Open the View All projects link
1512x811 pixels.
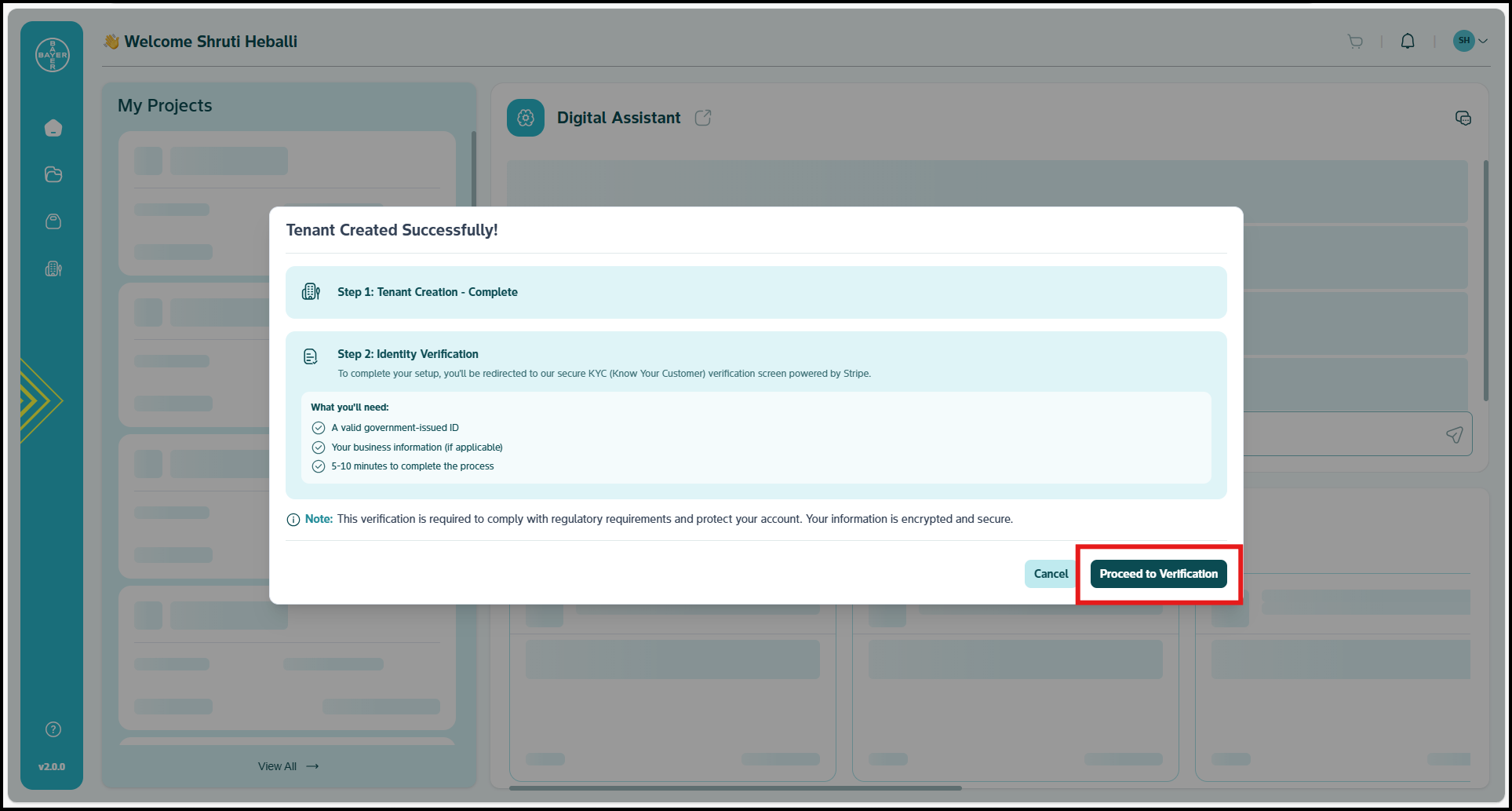(x=288, y=766)
